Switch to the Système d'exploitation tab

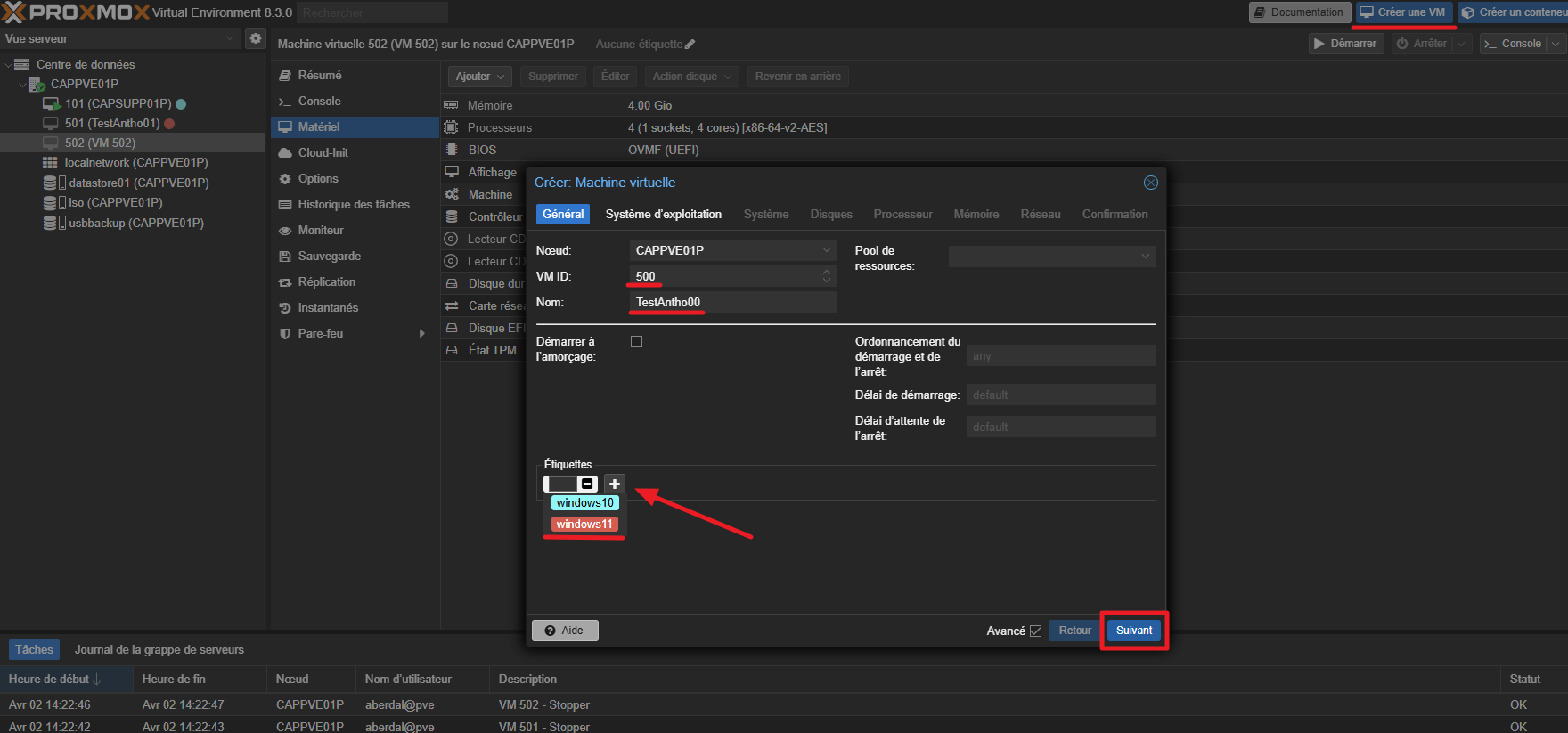664,215
